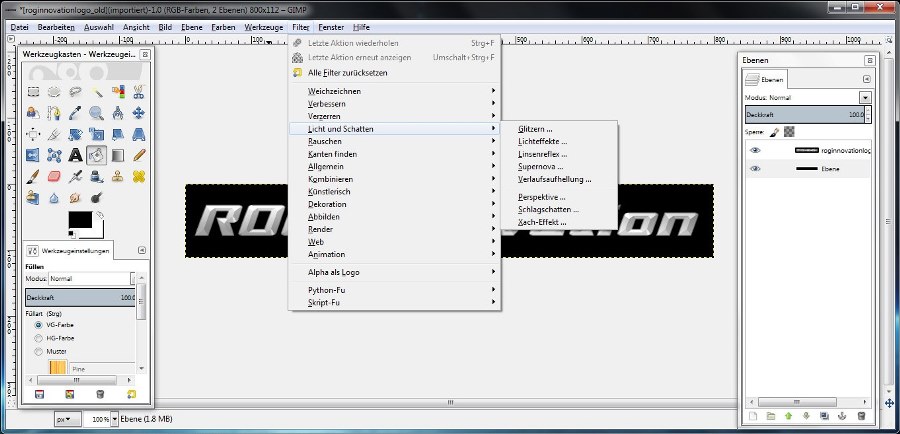Screen dimensions: 900x434
Task: Activate the Flip tool
Action: pyautogui.click(x=33, y=155)
